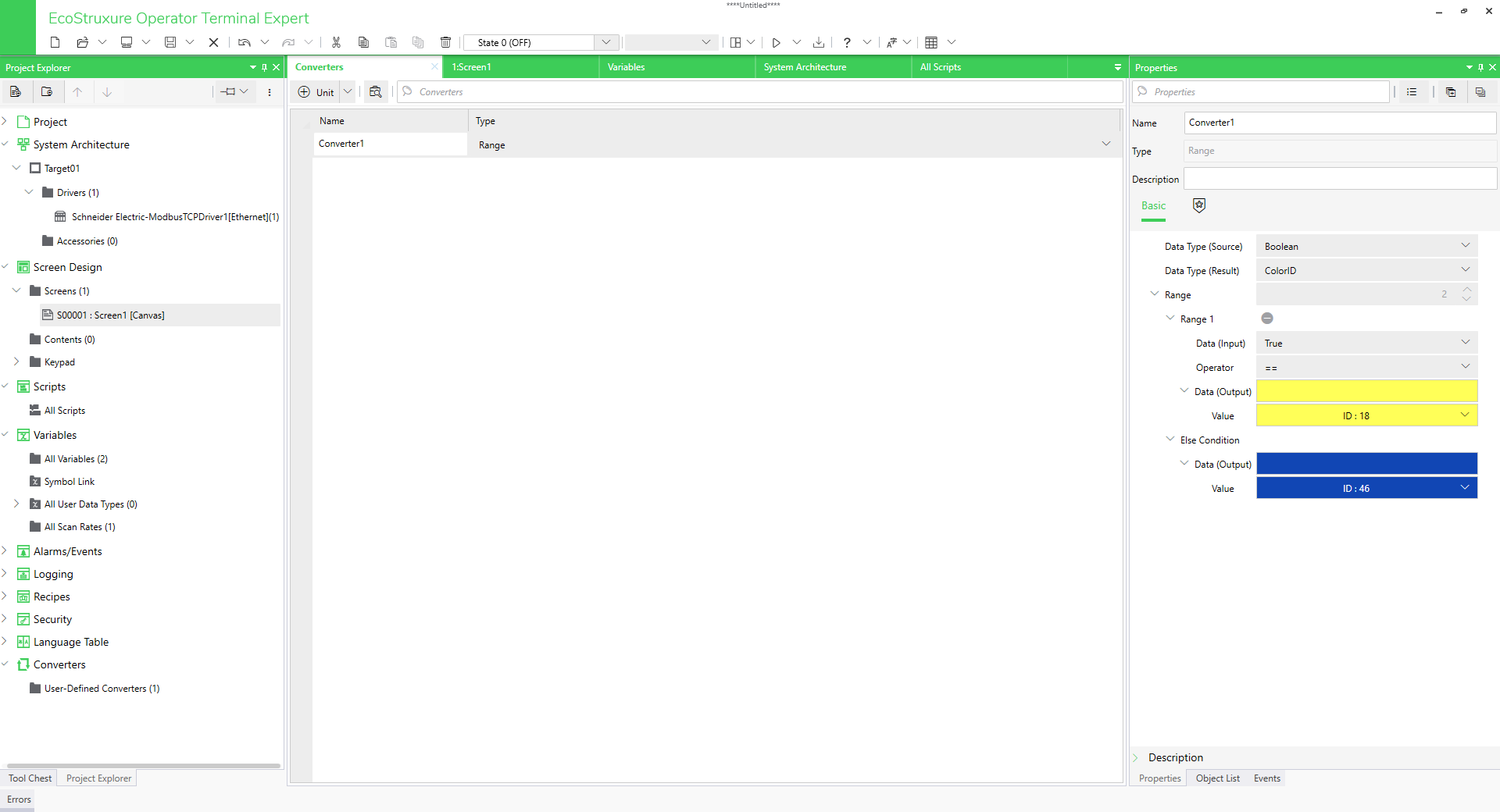Open the Object List tab
1500x812 pixels.
point(1217,778)
